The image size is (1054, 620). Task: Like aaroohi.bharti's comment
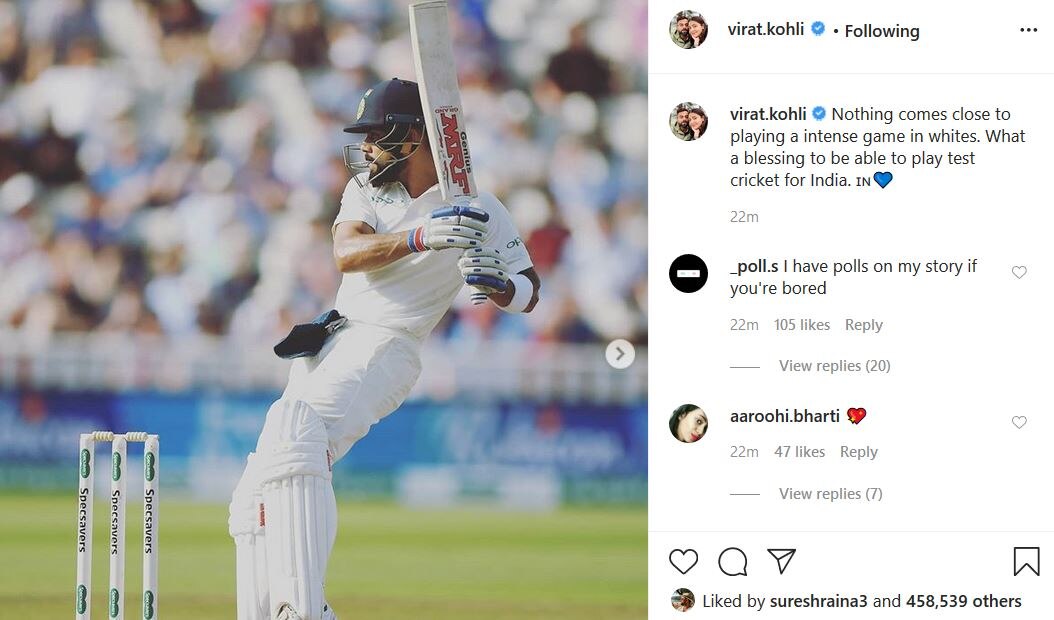1019,422
